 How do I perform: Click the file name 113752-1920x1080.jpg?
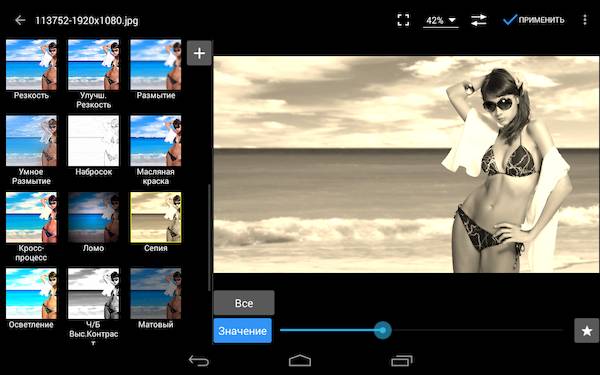pos(87,20)
